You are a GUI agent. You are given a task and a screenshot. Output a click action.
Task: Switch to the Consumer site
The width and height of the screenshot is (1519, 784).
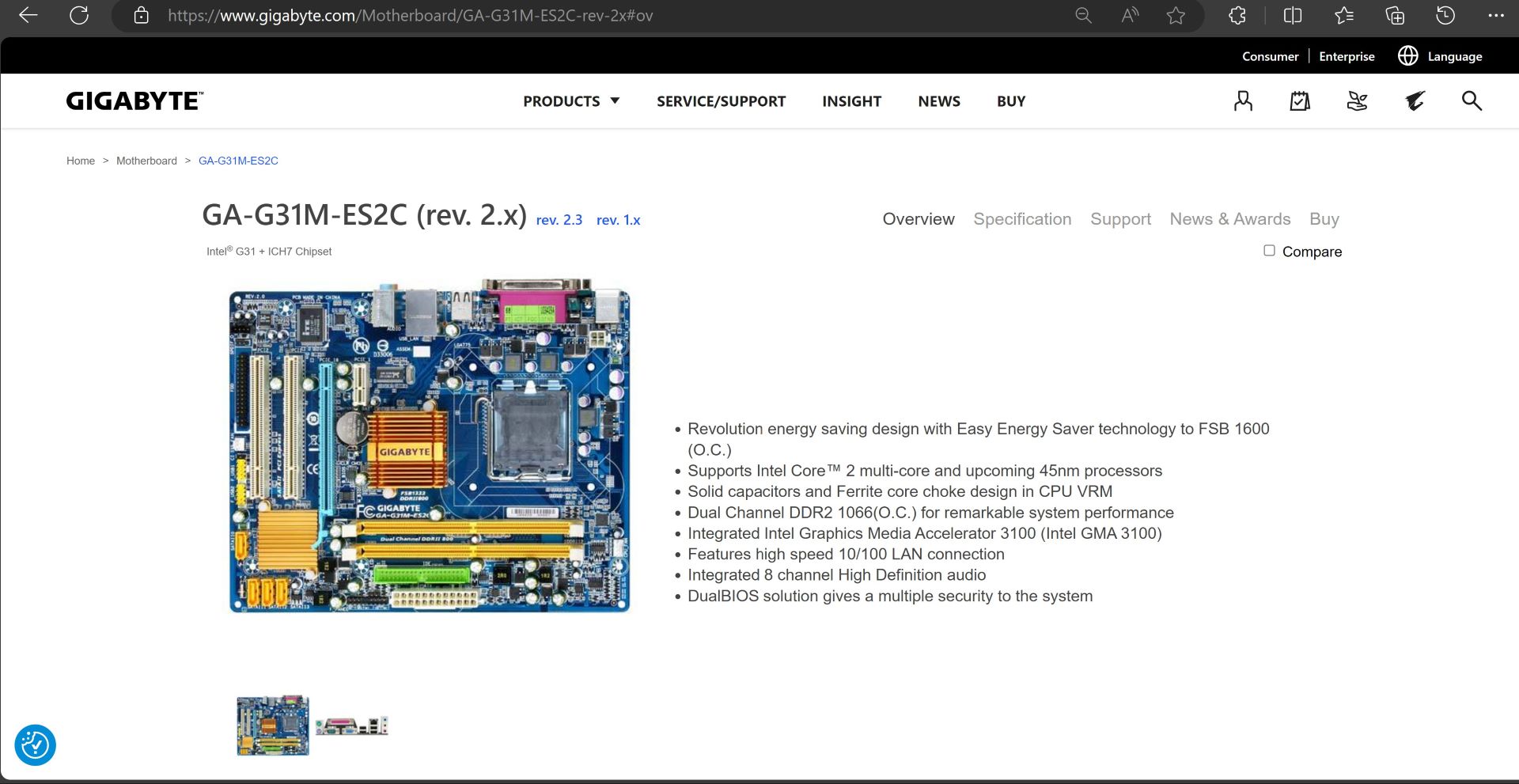click(x=1270, y=56)
